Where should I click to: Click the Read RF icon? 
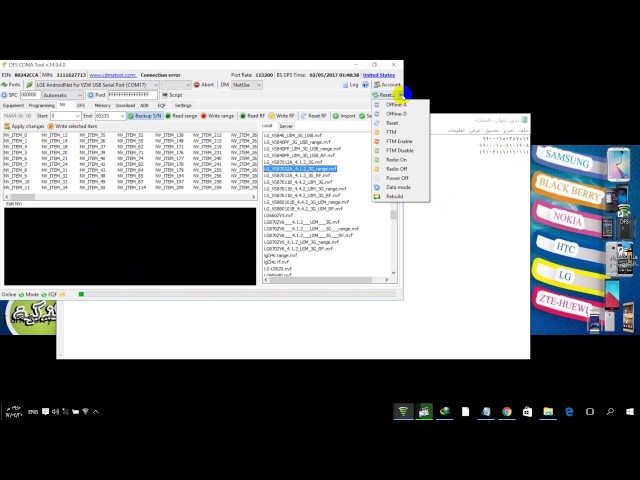point(243,116)
